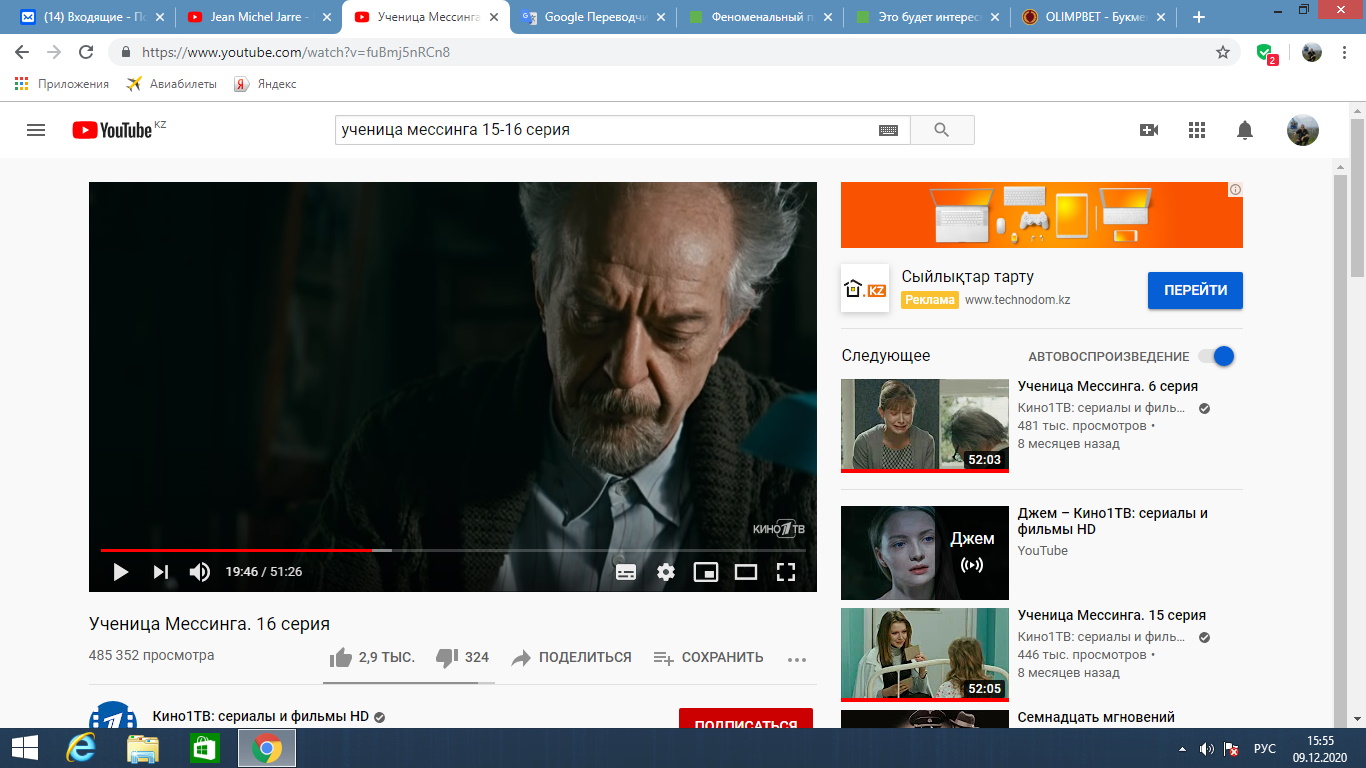
Task: Open the Chrome profile avatar
Action: pyautogui.click(x=1312, y=52)
